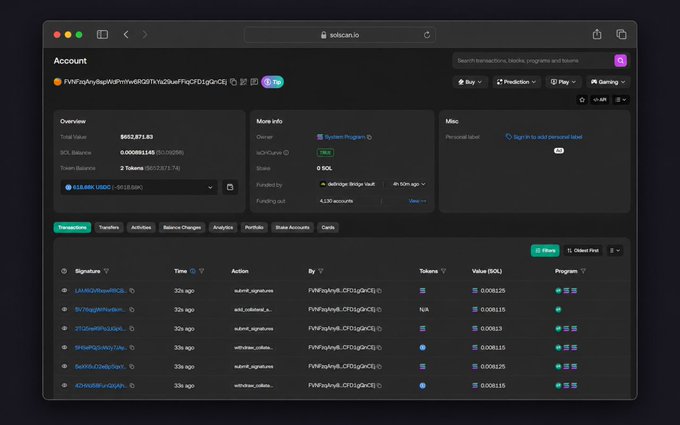Open the wallet icon next to the USDC selector
This screenshot has width=680, height=425.
(x=230, y=187)
